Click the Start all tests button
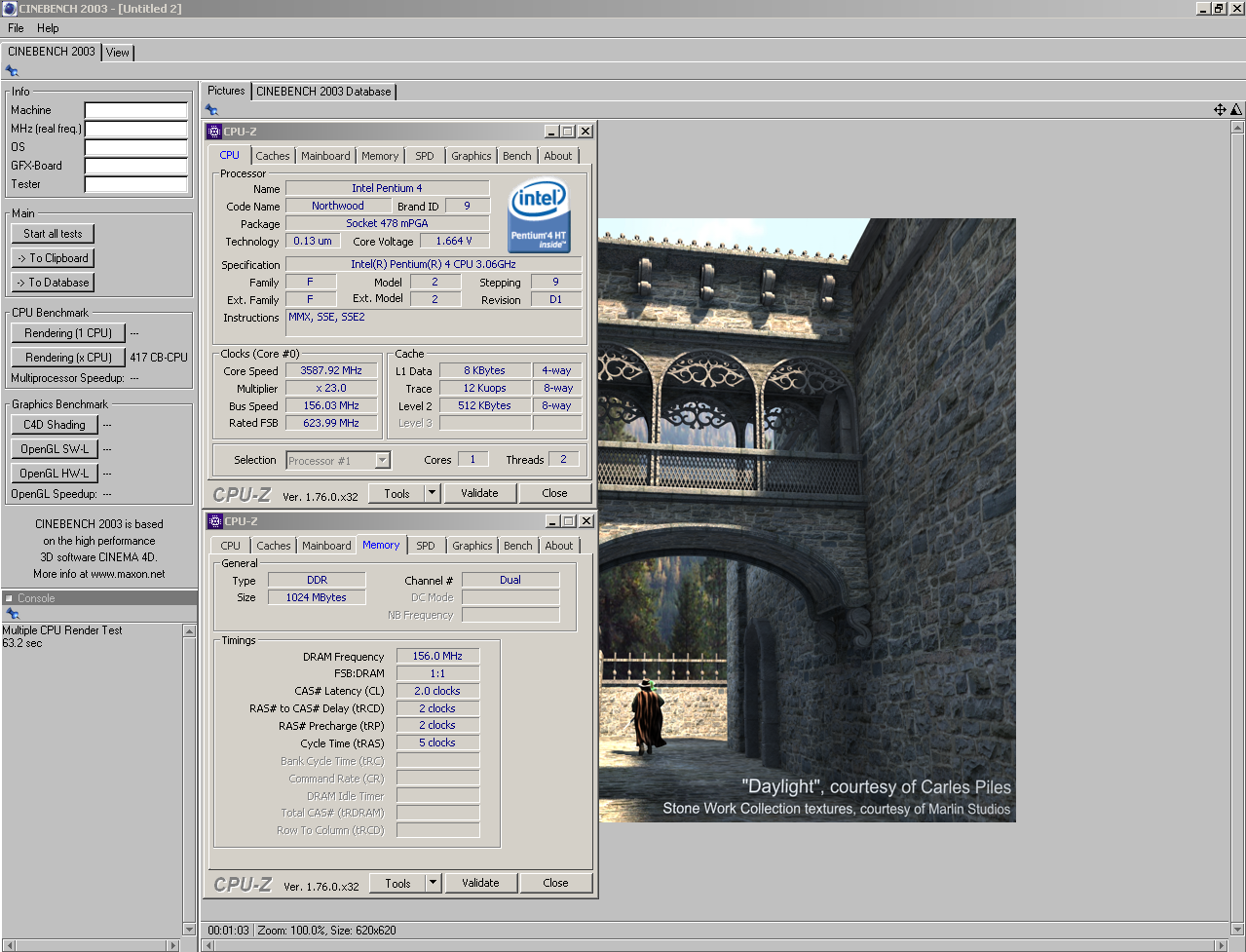Image resolution: width=1246 pixels, height=952 pixels. pyautogui.click(x=53, y=234)
